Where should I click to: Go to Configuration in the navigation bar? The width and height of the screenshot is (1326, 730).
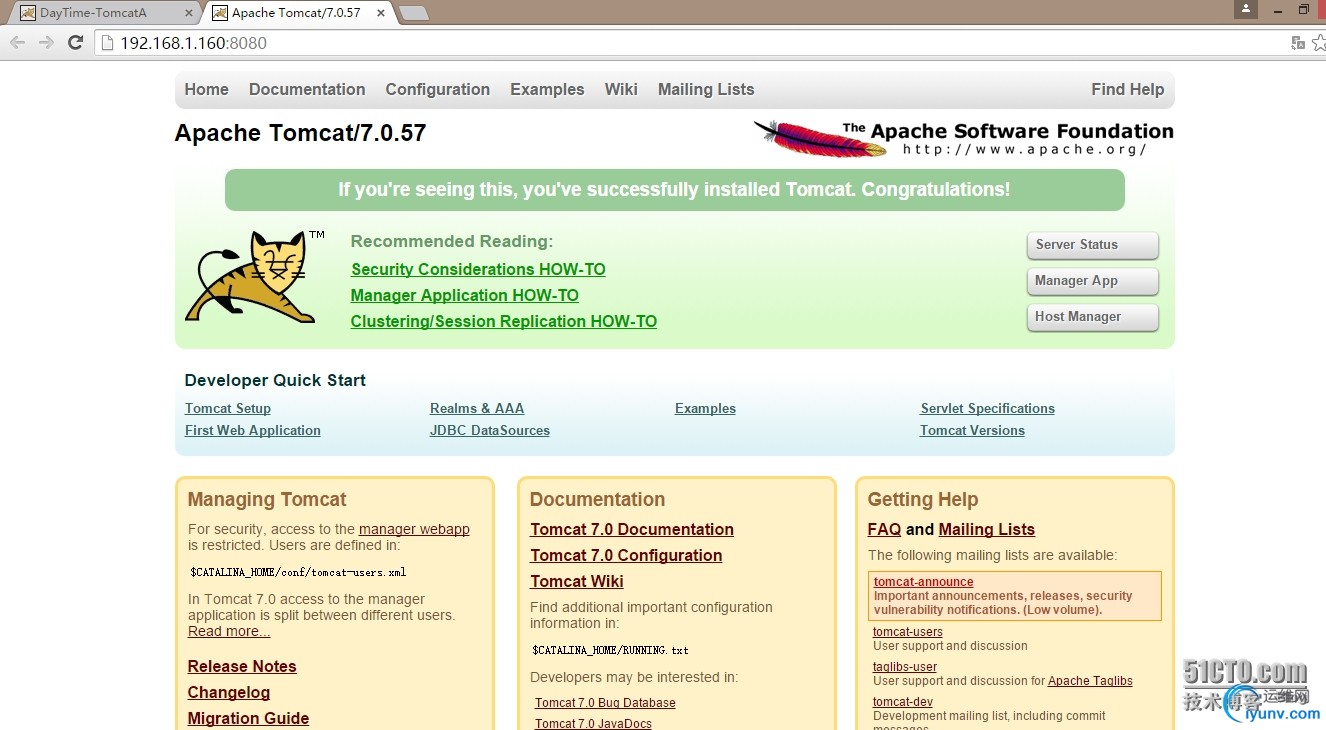(438, 89)
